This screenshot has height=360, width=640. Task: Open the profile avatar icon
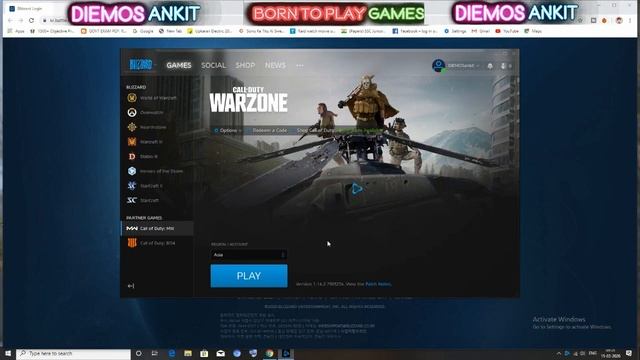click(438, 65)
